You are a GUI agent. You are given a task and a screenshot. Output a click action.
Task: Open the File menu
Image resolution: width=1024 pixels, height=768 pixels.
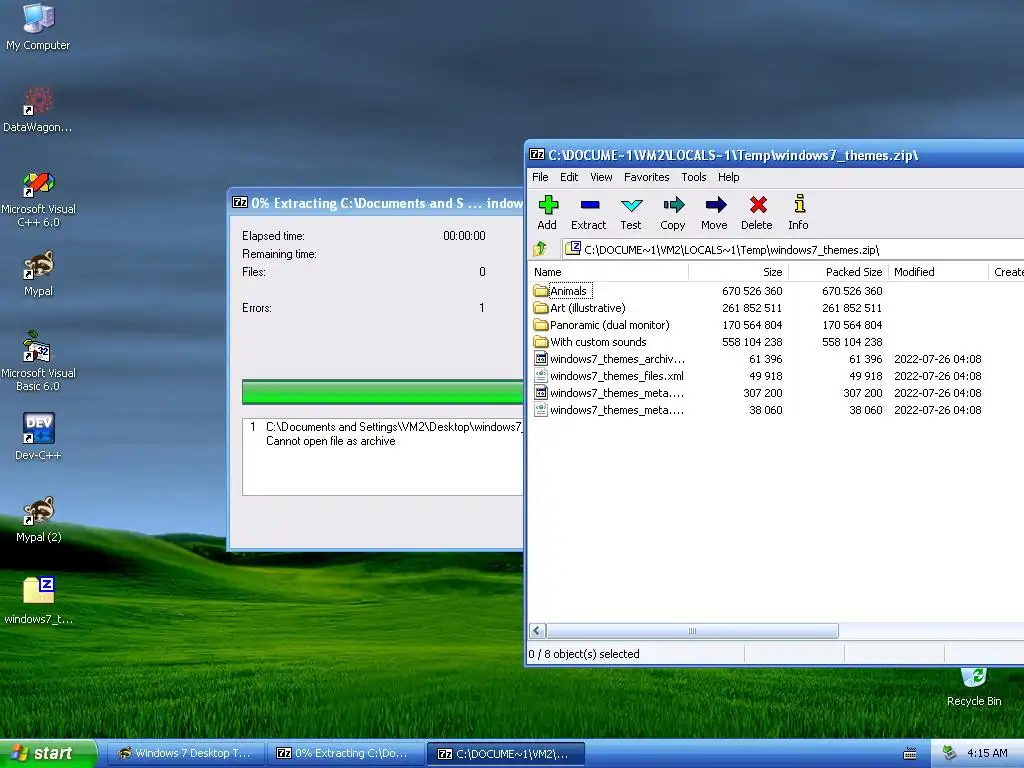(x=540, y=177)
